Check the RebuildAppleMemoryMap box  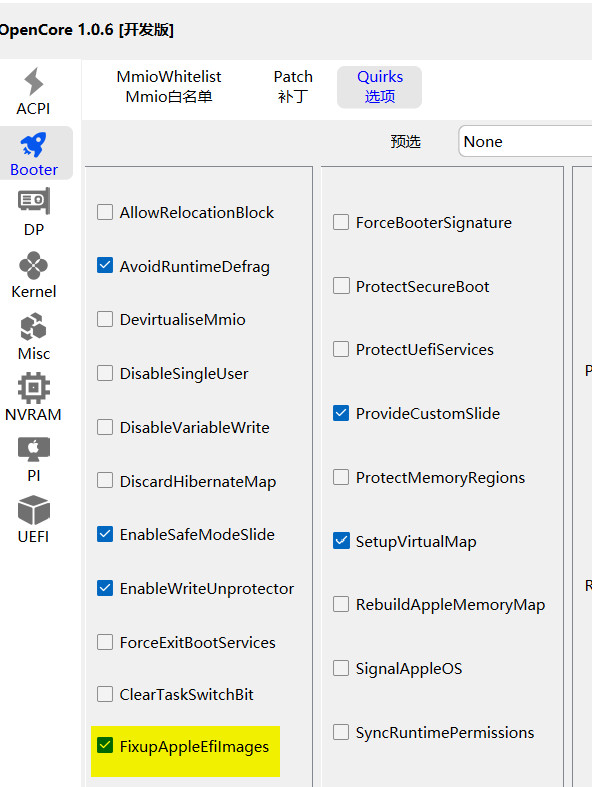pyautogui.click(x=341, y=604)
